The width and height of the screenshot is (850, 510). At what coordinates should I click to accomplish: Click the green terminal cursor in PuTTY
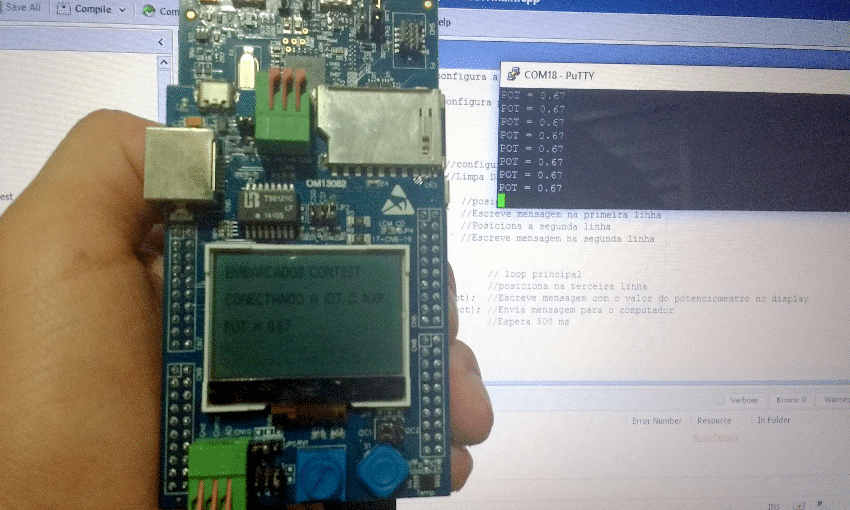pyautogui.click(x=502, y=201)
